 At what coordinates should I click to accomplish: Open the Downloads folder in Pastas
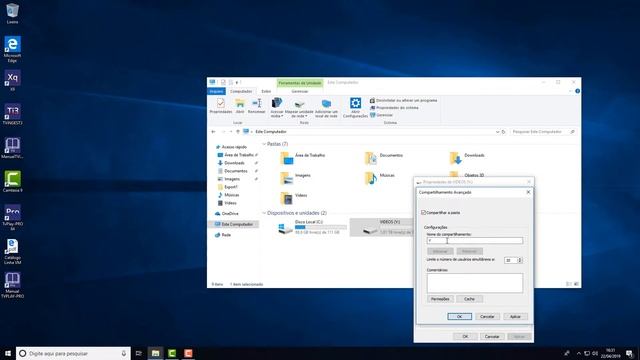point(467,158)
